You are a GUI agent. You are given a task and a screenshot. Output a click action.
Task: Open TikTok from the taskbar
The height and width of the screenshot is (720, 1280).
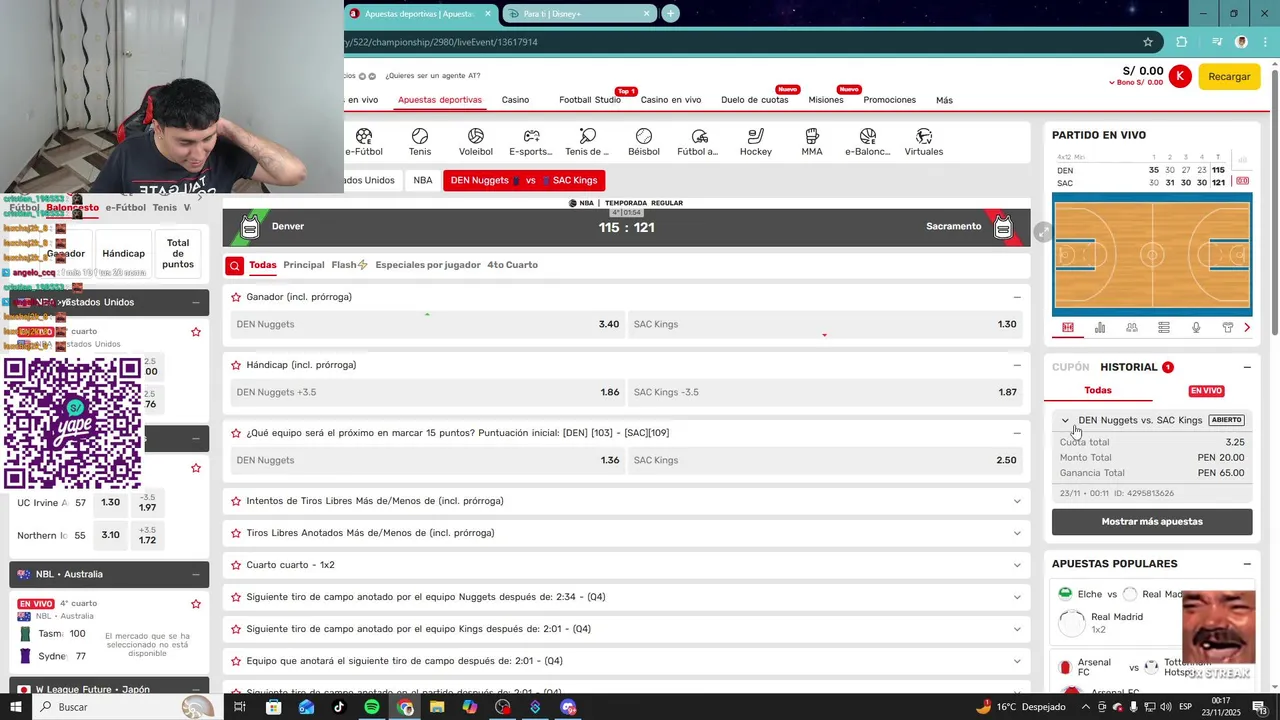coord(339,707)
